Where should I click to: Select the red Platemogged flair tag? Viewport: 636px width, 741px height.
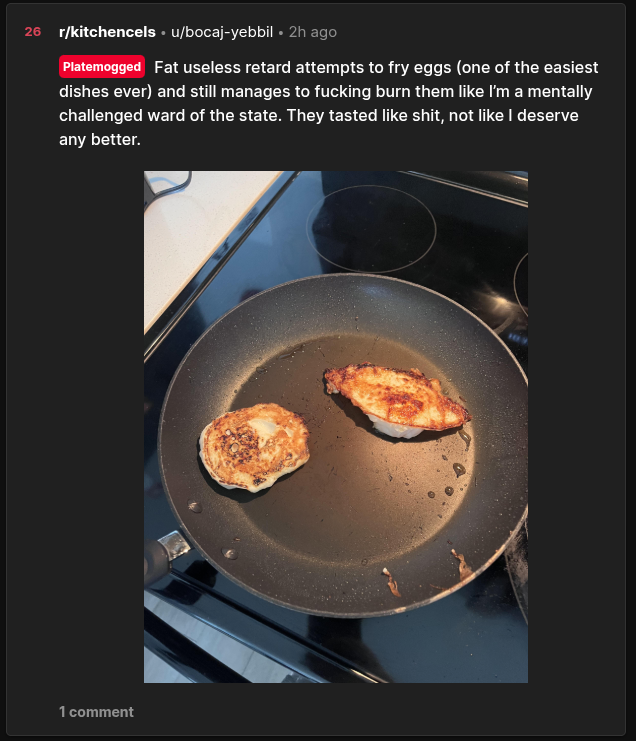(x=102, y=67)
